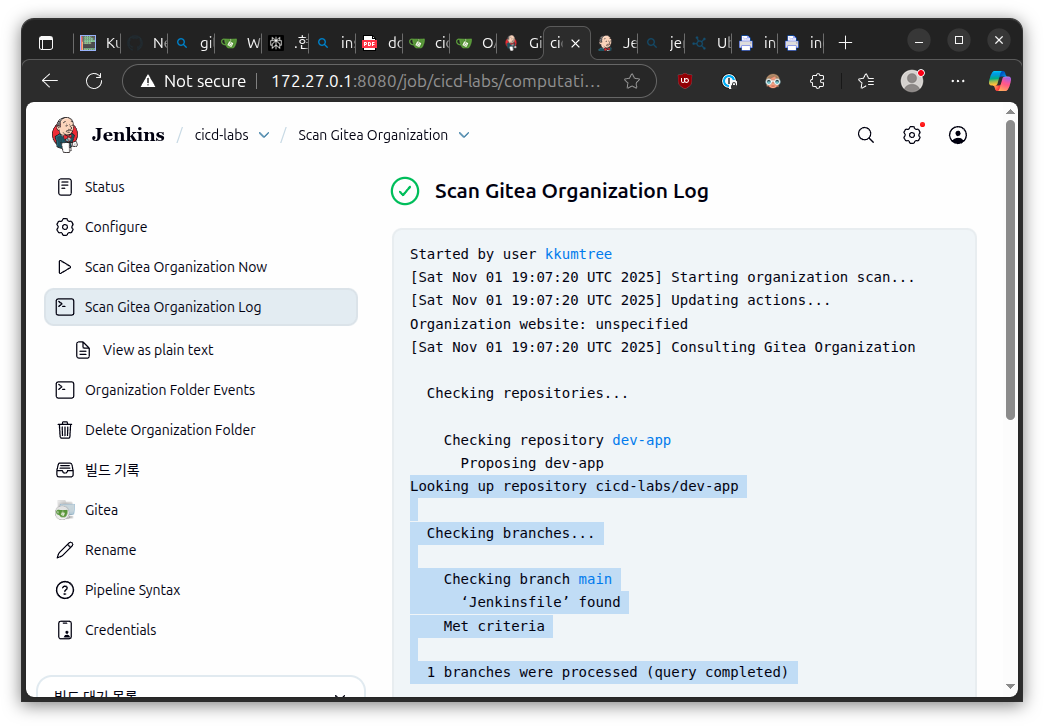Open Organization Folder Events terminal icon
This screenshot has width=1044, height=726.
(x=65, y=390)
